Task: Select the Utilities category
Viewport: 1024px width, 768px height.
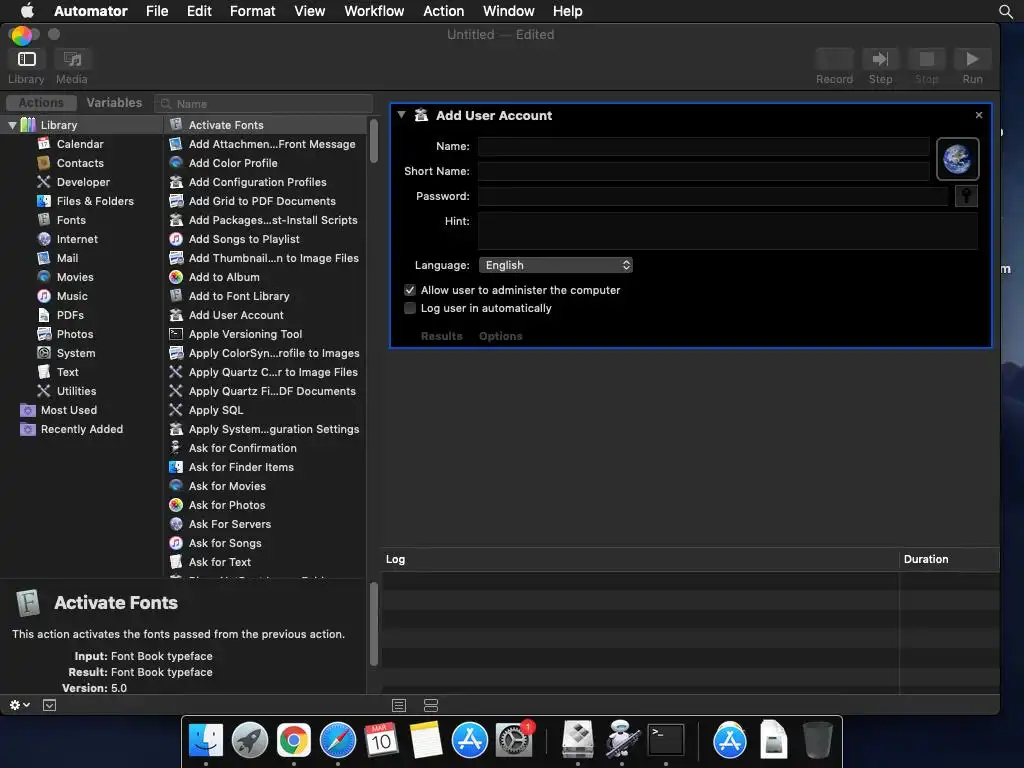Action: pyautogui.click(x=76, y=391)
